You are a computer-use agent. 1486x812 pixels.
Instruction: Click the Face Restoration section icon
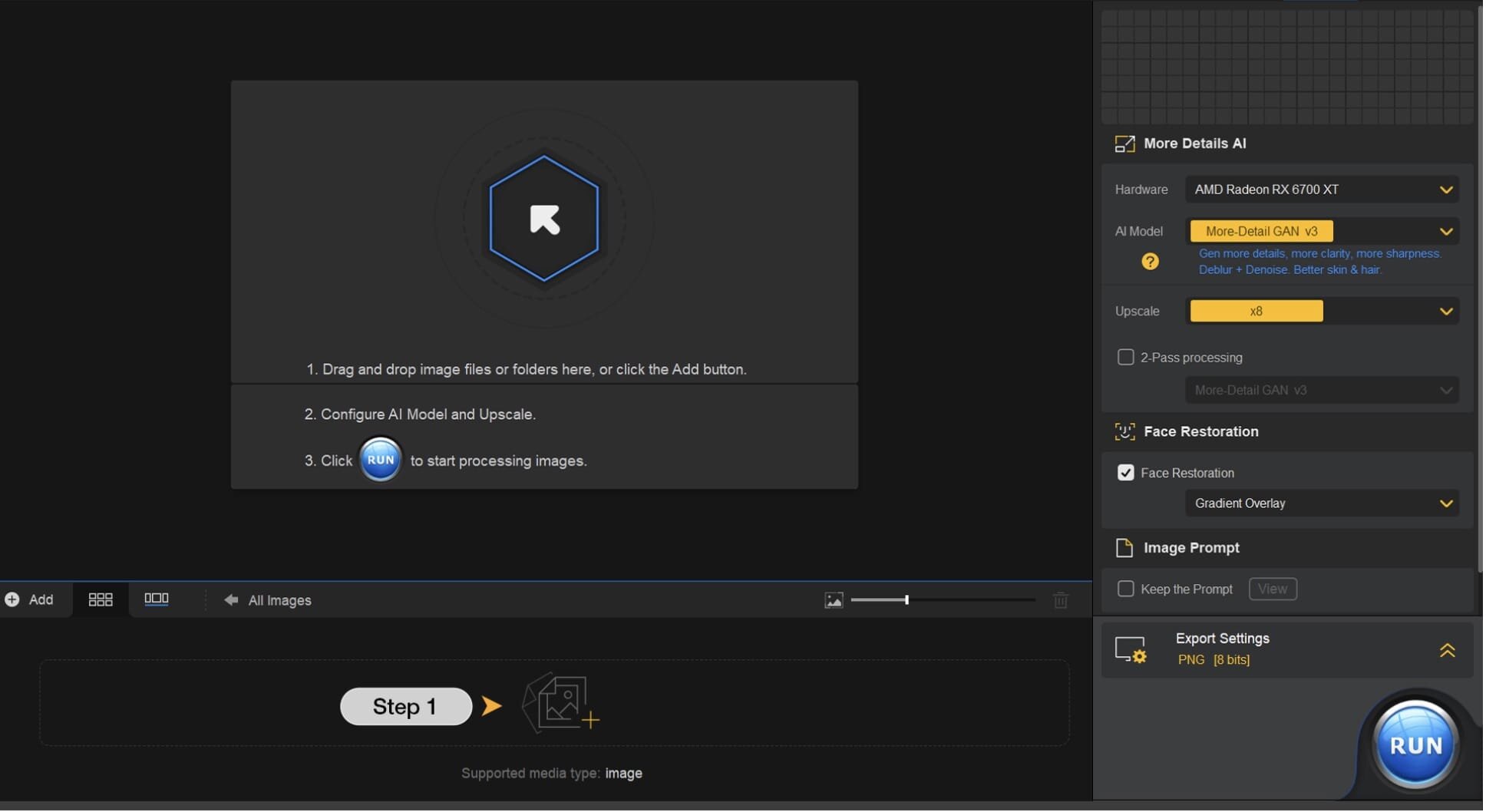point(1124,431)
